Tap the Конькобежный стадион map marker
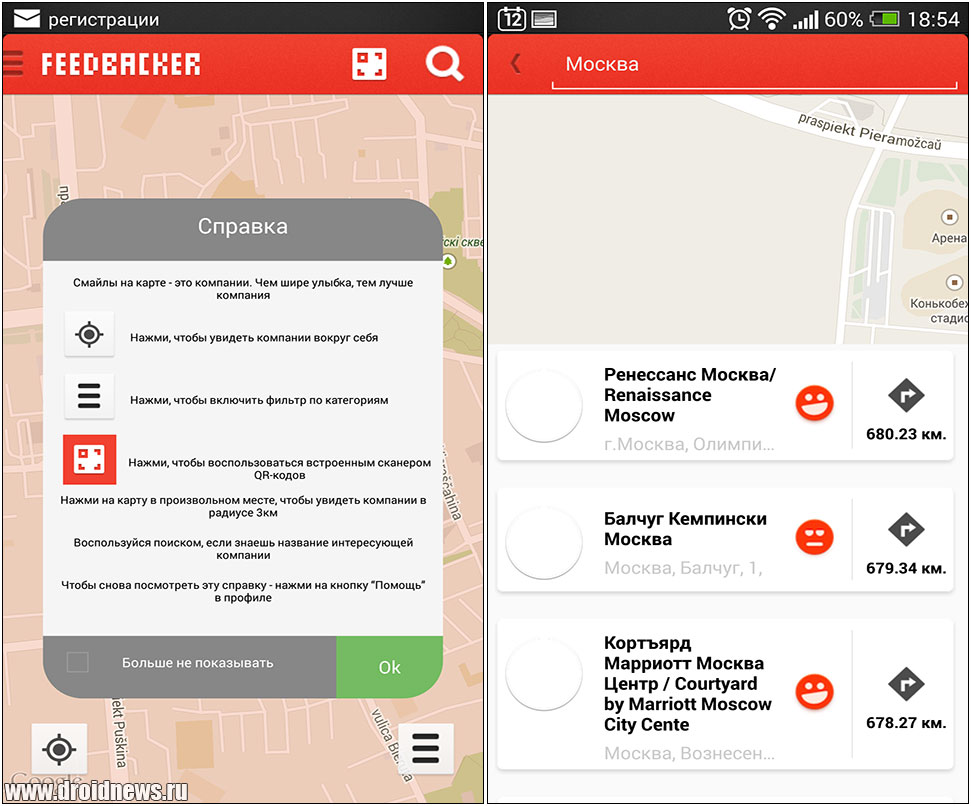This screenshot has height=806, width=971. (954, 282)
